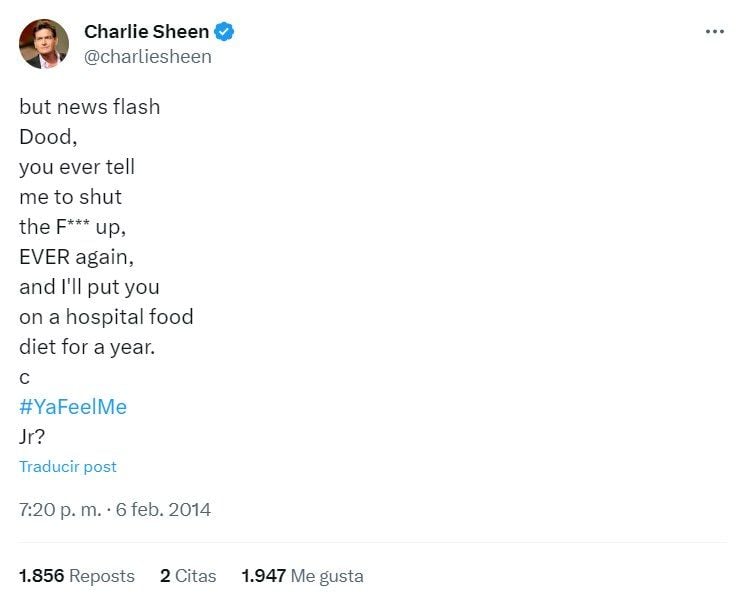Open the 7:20 p. m. timestamp
738x599 pixels.
coord(60,510)
